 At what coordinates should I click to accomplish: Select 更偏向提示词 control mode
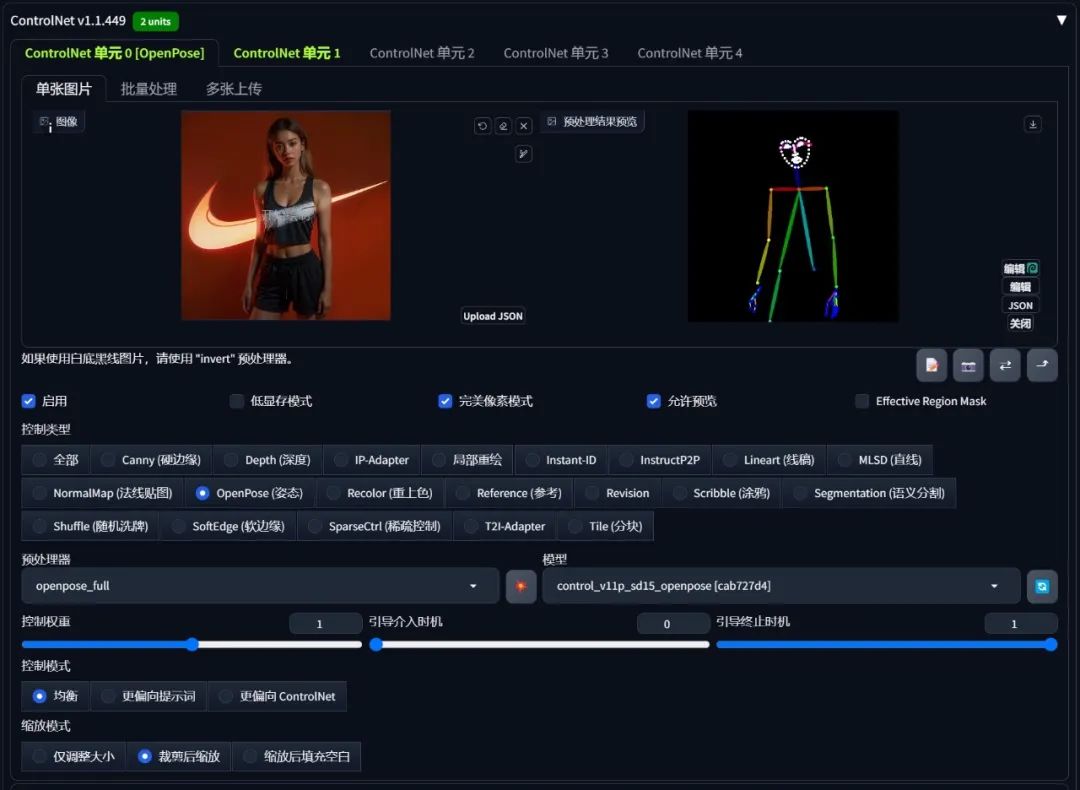tap(149, 696)
